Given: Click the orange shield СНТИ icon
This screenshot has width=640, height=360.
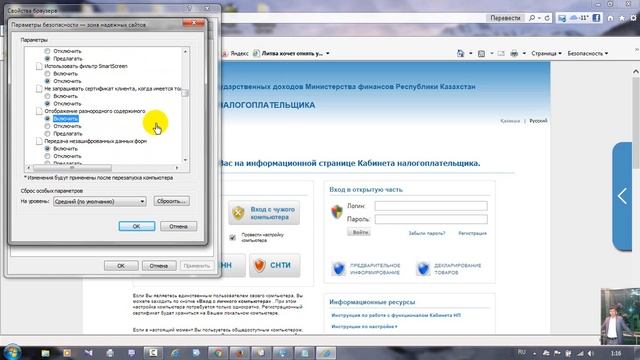Looking at the screenshot, I should 260,265.
